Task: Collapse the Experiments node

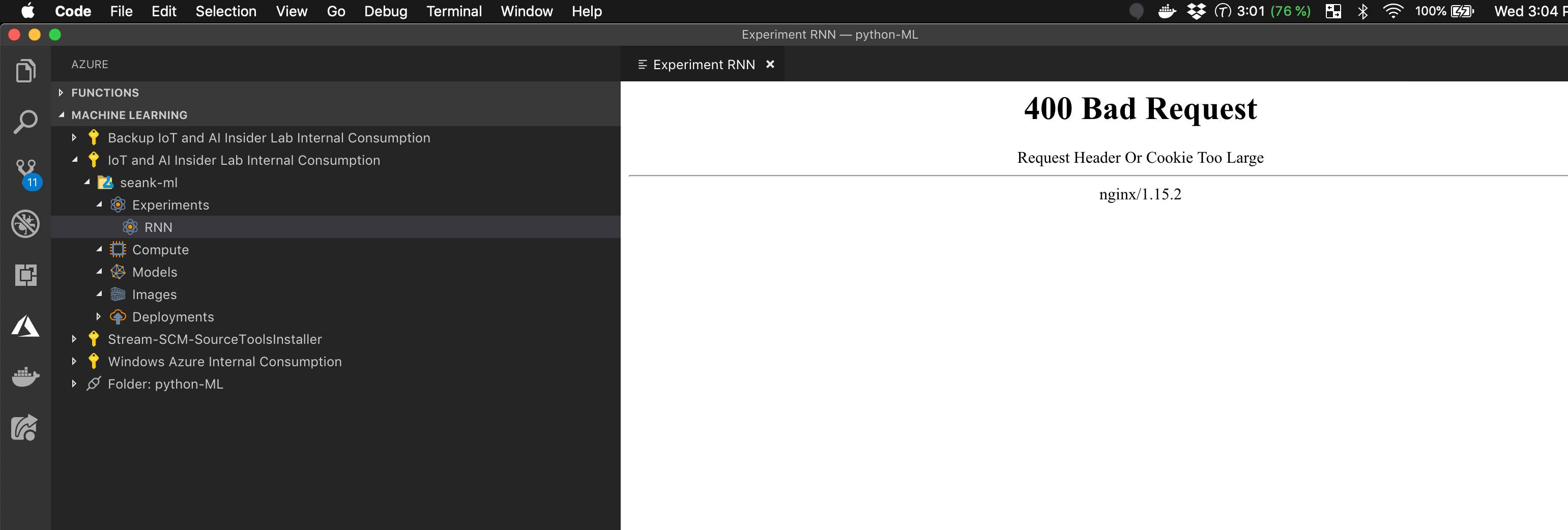Action: coord(99,204)
